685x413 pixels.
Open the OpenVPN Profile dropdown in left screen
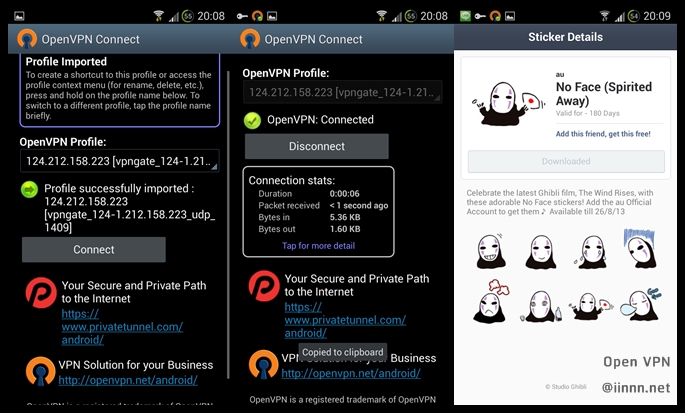pos(119,161)
